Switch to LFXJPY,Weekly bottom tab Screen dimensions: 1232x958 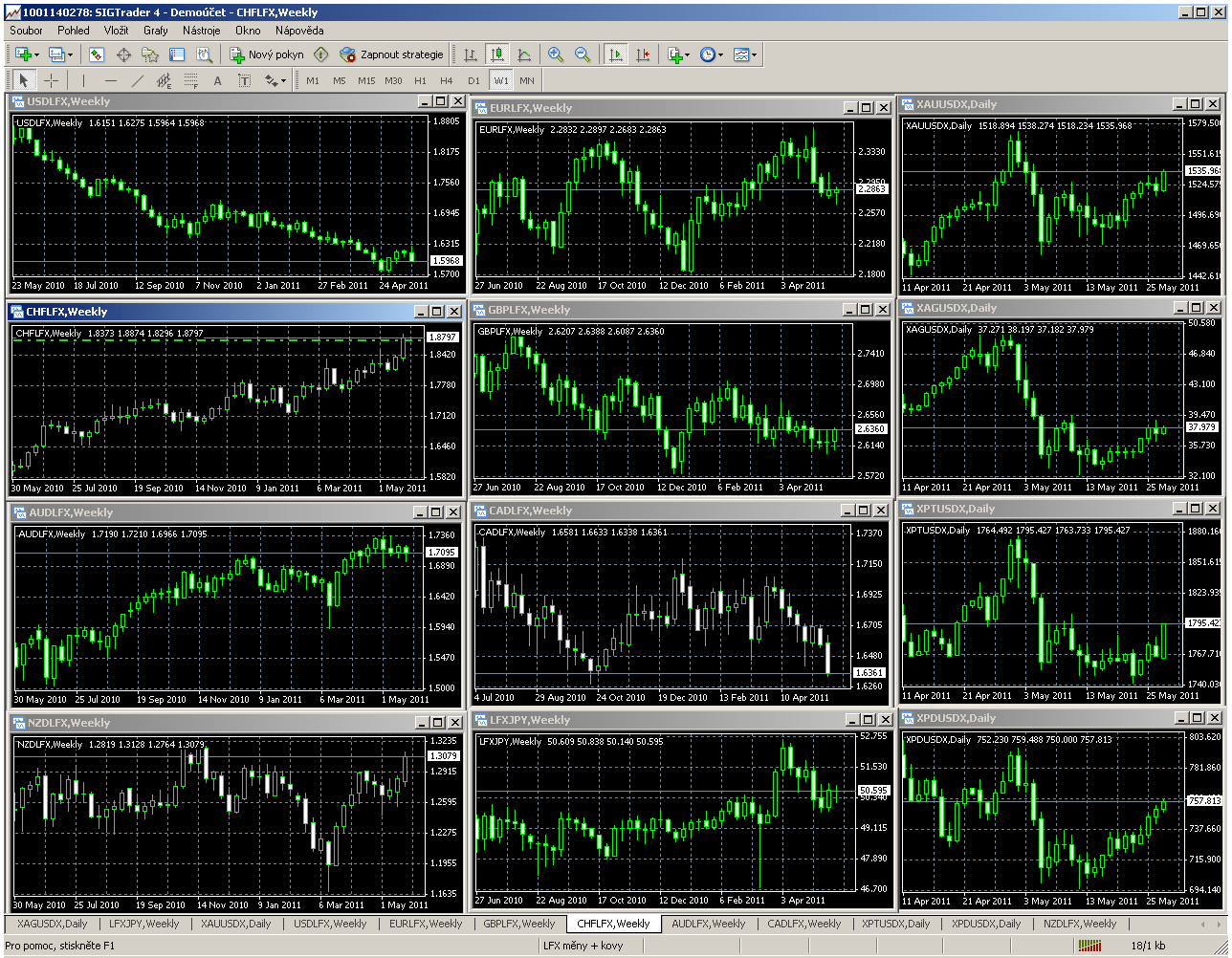(143, 924)
